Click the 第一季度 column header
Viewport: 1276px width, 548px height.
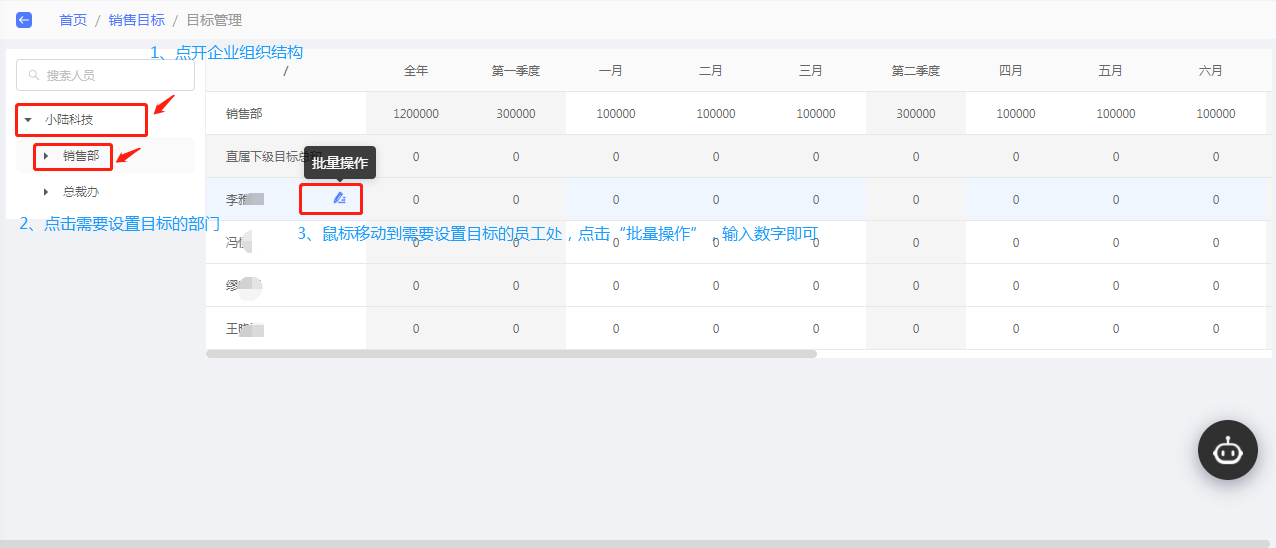coord(516,71)
